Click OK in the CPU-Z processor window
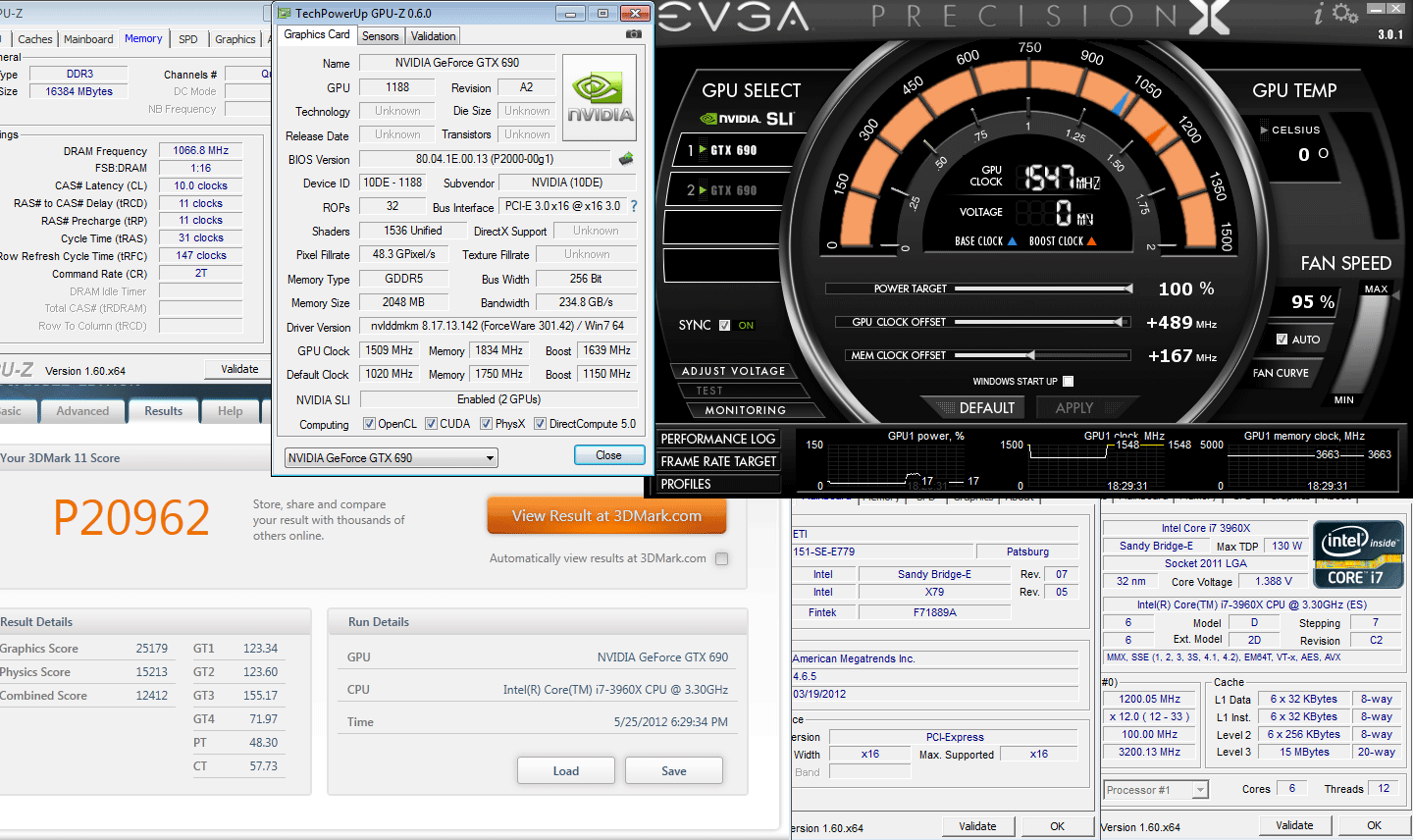 1375,826
